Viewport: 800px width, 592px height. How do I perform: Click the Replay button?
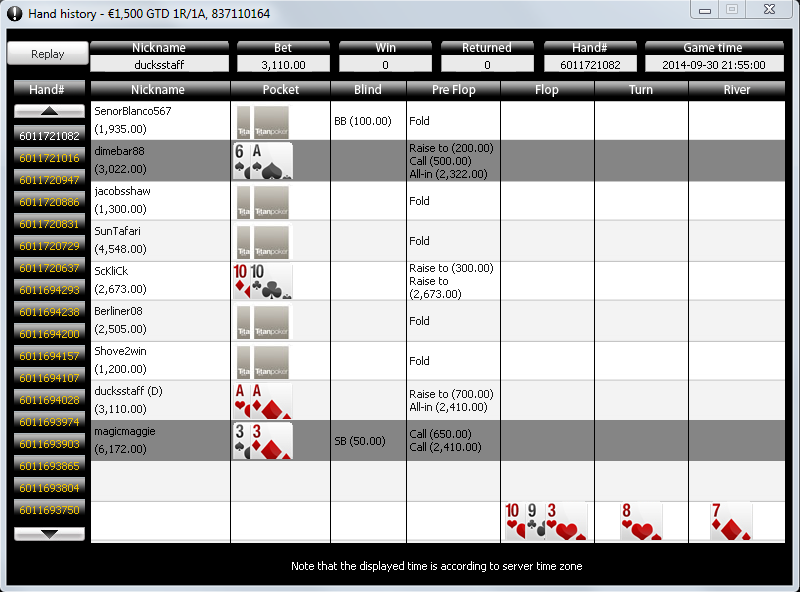click(x=47, y=54)
